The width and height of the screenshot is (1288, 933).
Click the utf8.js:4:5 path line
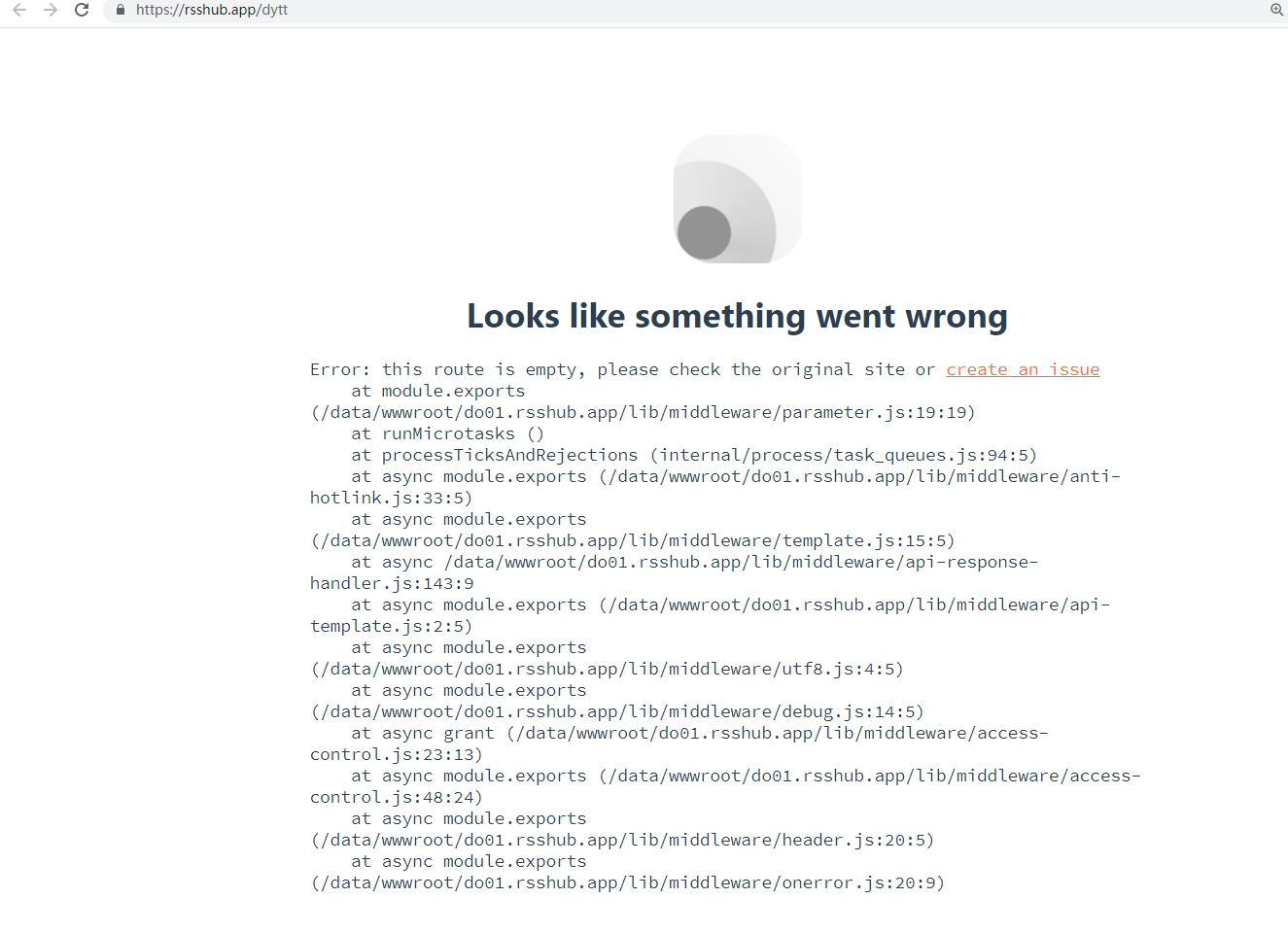(607, 669)
